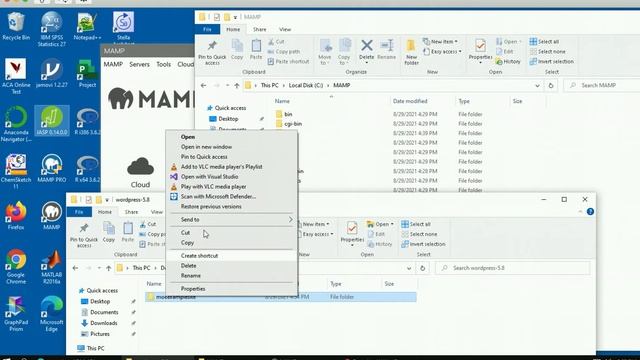Click Pin to Quick access in wordpress-5.8 ribbon
This screenshot has width=640, height=360.
point(84,235)
